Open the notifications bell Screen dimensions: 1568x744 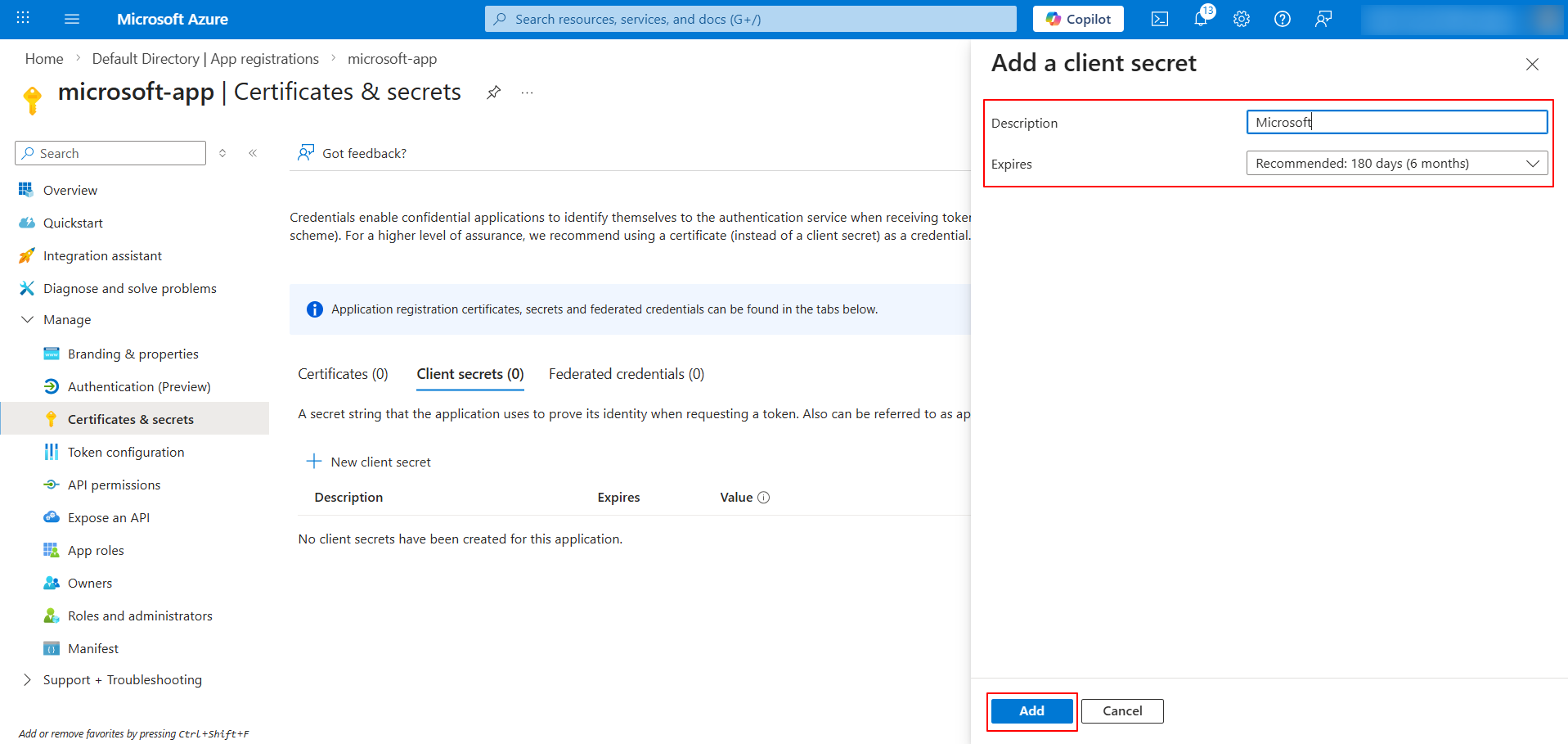[1201, 19]
